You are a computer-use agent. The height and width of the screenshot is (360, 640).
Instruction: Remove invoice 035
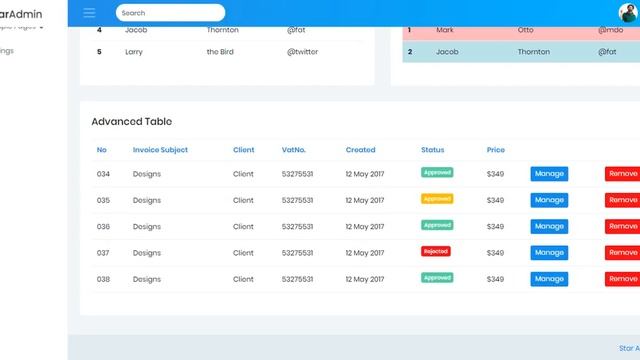(622, 200)
